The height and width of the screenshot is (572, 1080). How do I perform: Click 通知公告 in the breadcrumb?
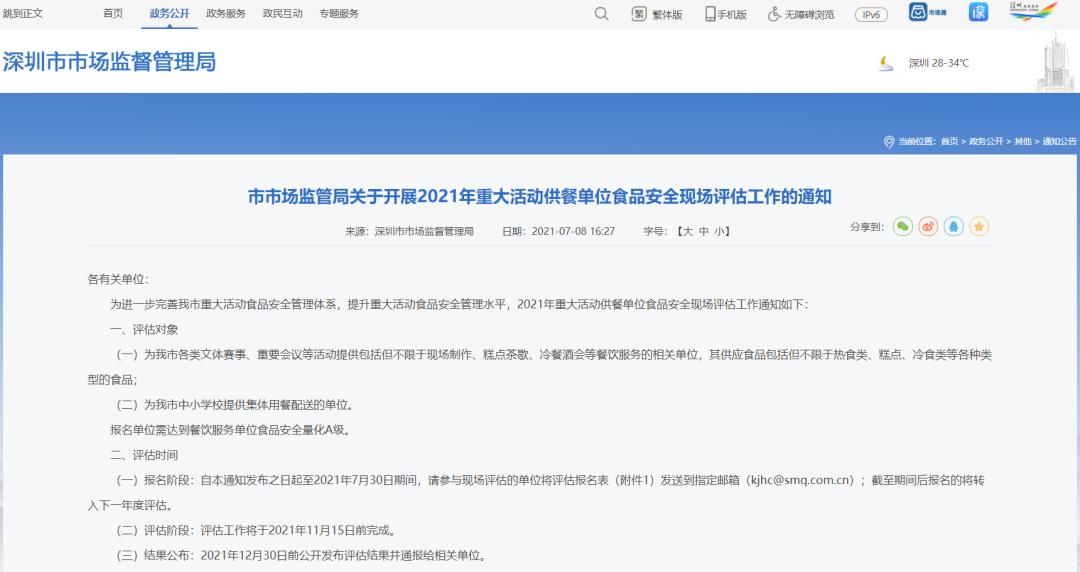point(1059,142)
